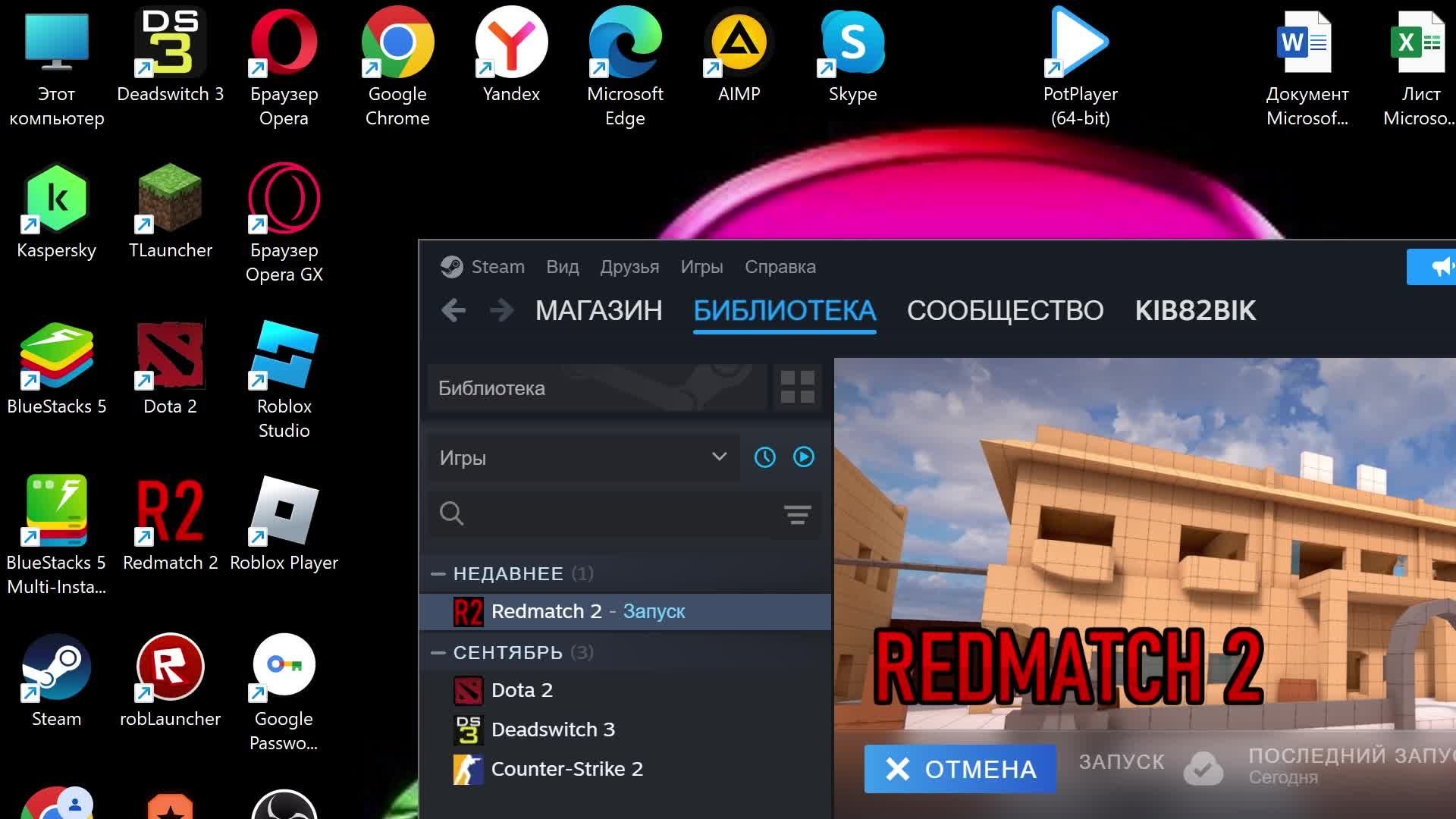
Task: Go back with Steam back arrow
Action: click(453, 310)
